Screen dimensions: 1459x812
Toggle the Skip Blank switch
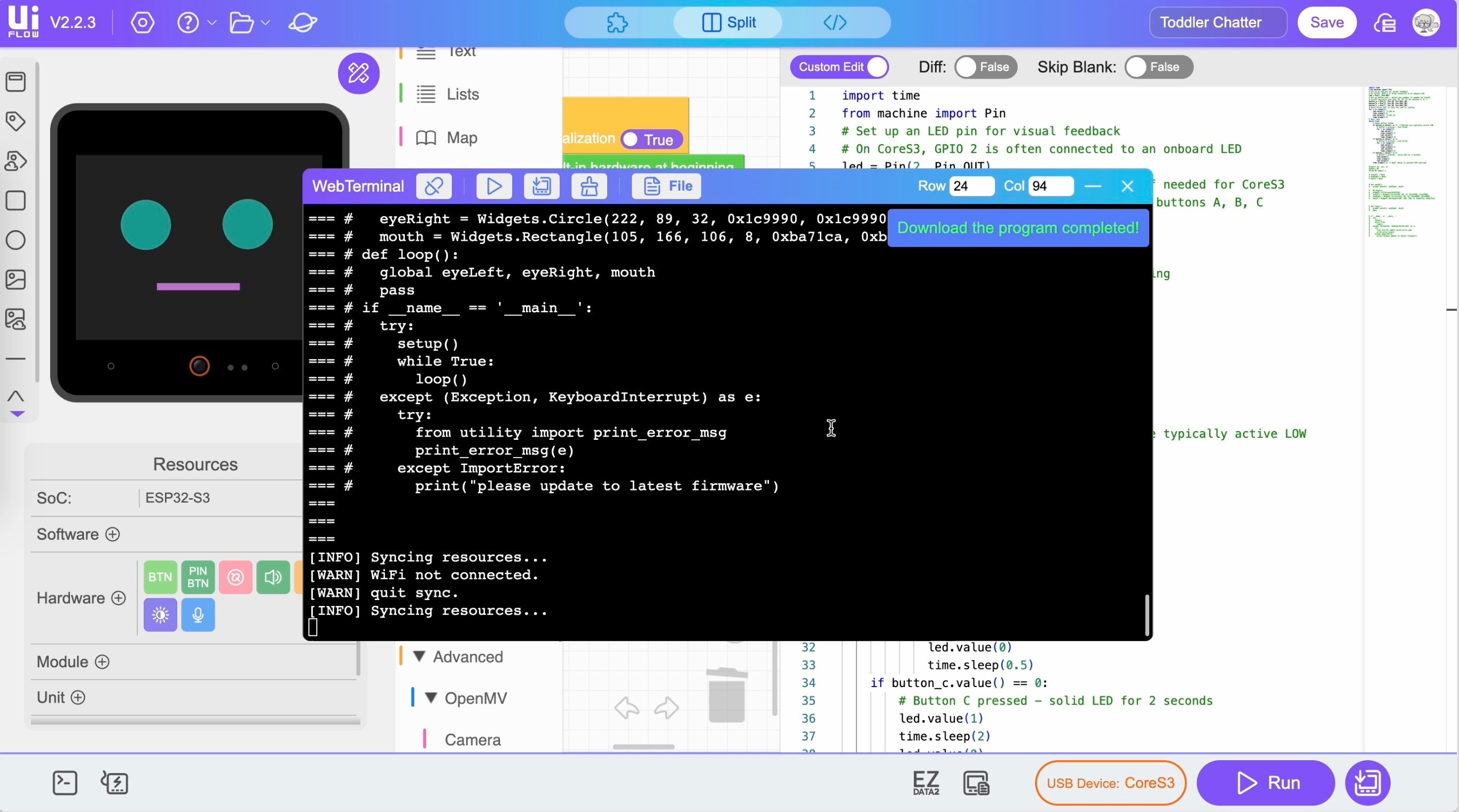tap(1158, 67)
